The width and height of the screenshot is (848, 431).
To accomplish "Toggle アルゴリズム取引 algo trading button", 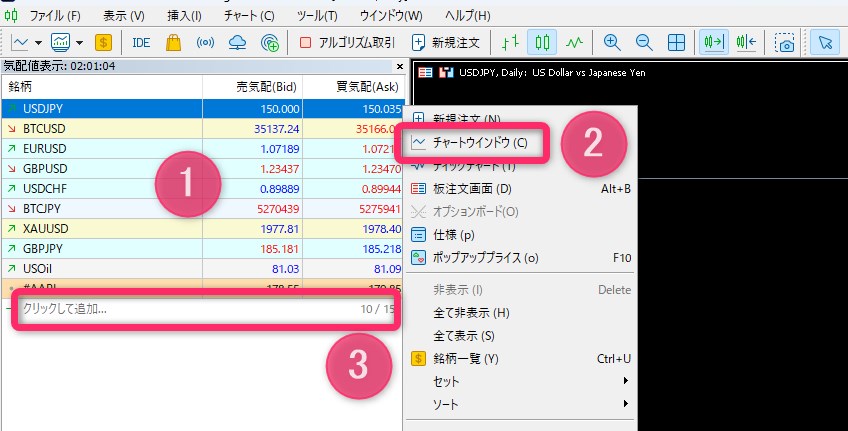I will tap(347, 42).
